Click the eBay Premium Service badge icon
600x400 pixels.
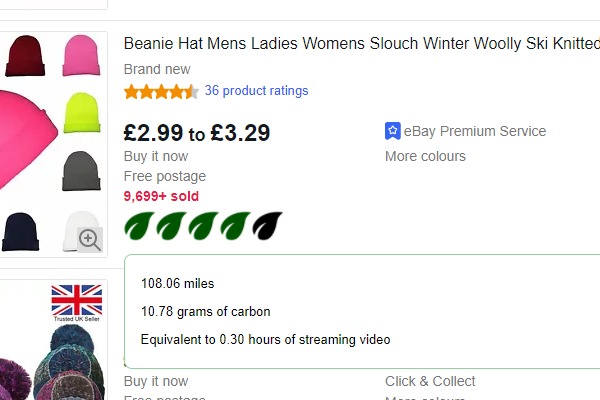[x=393, y=131]
